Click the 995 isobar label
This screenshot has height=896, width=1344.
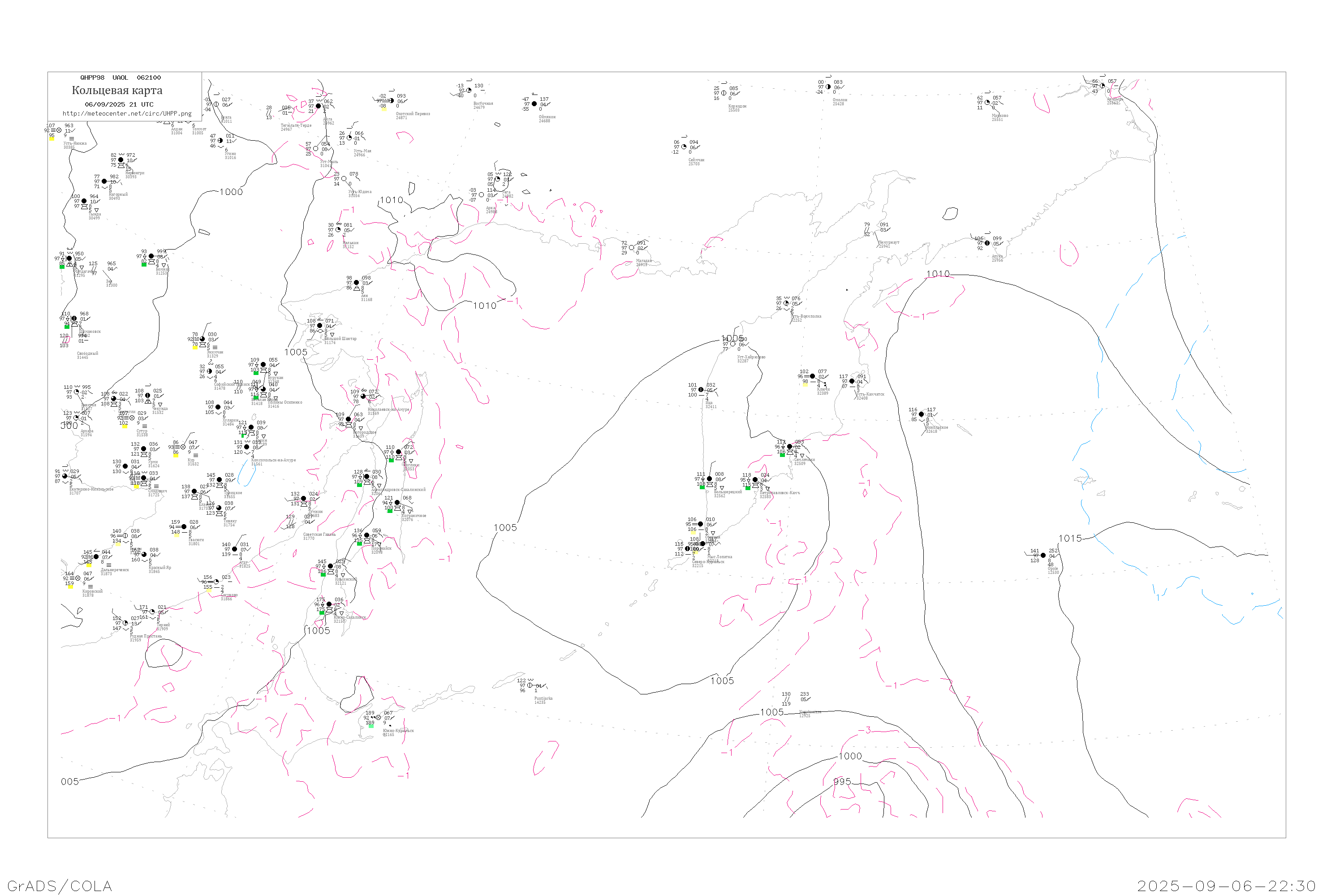click(x=842, y=781)
